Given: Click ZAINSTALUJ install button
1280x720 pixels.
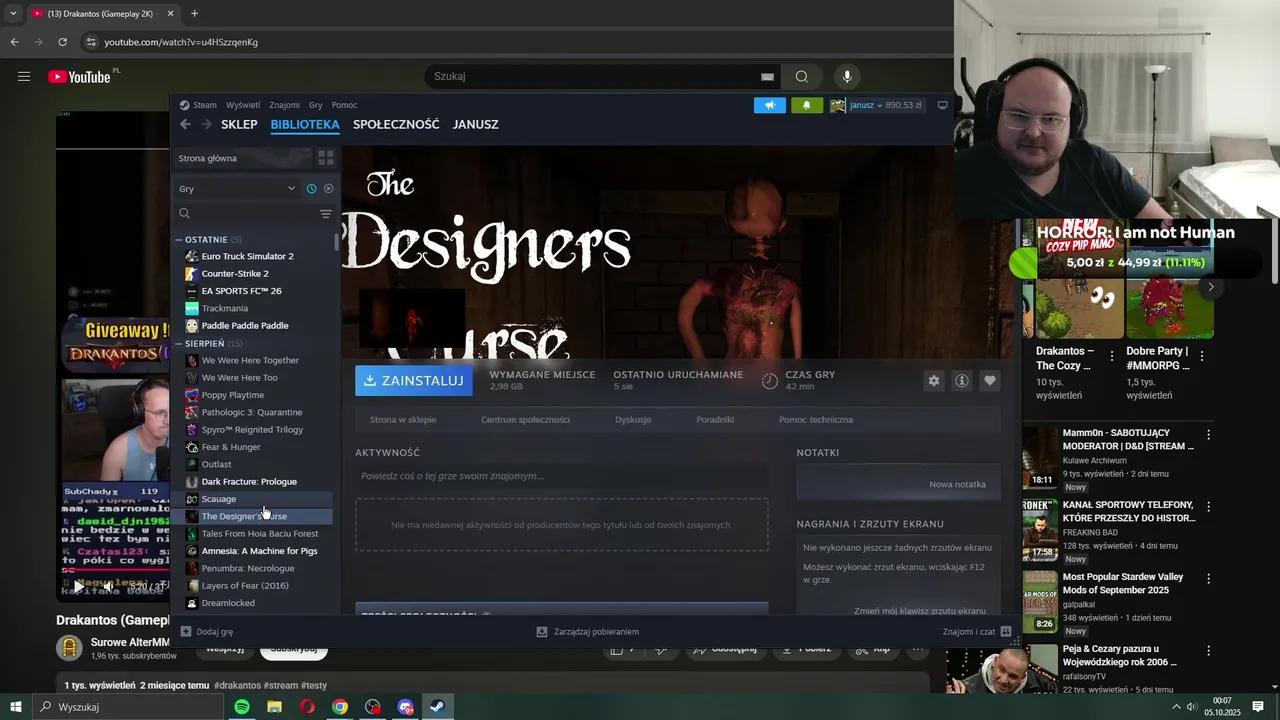Looking at the screenshot, I should point(414,380).
